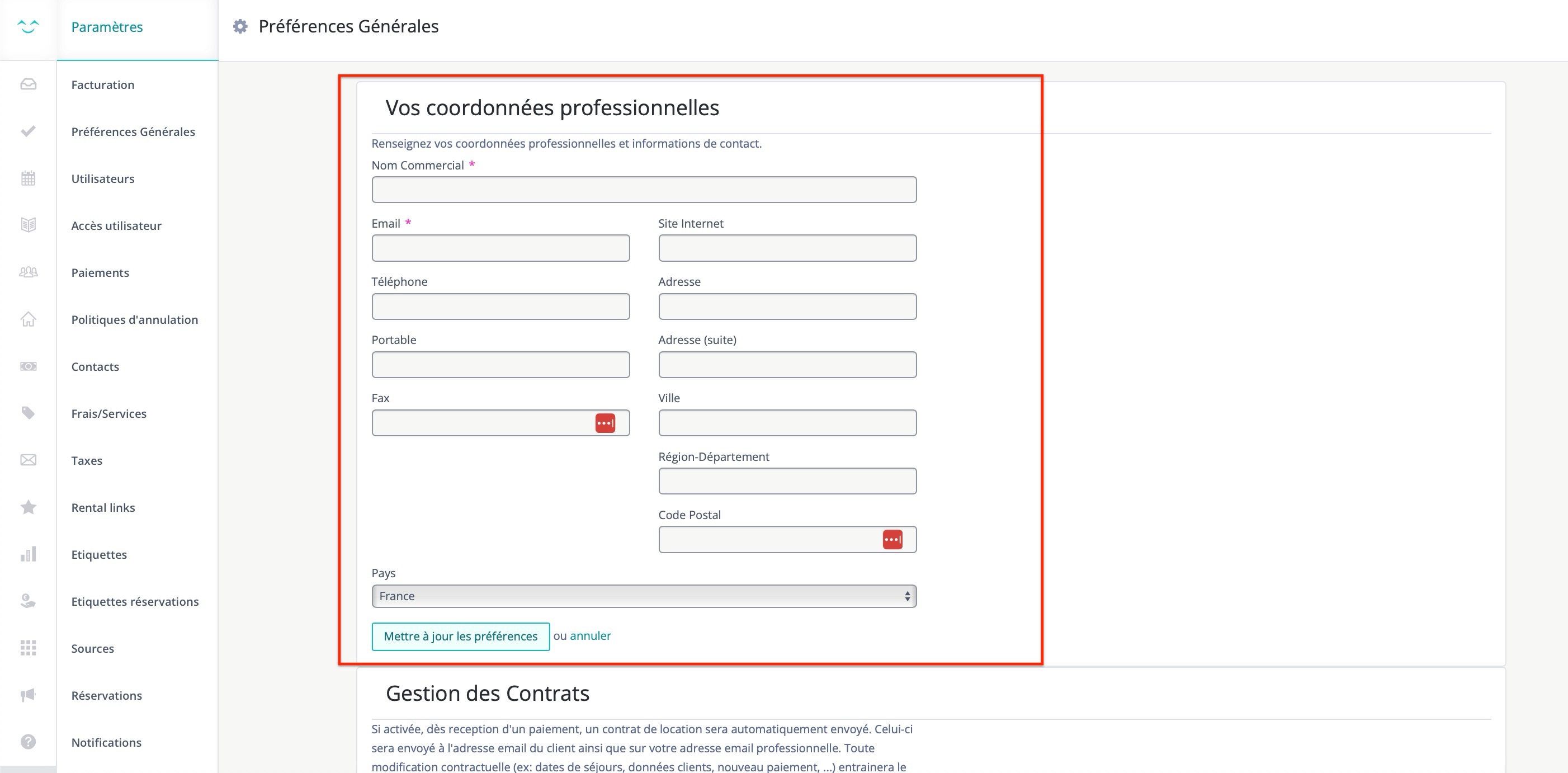Focus the Nom Commercial input field
The image size is (1568, 773).
644,190
